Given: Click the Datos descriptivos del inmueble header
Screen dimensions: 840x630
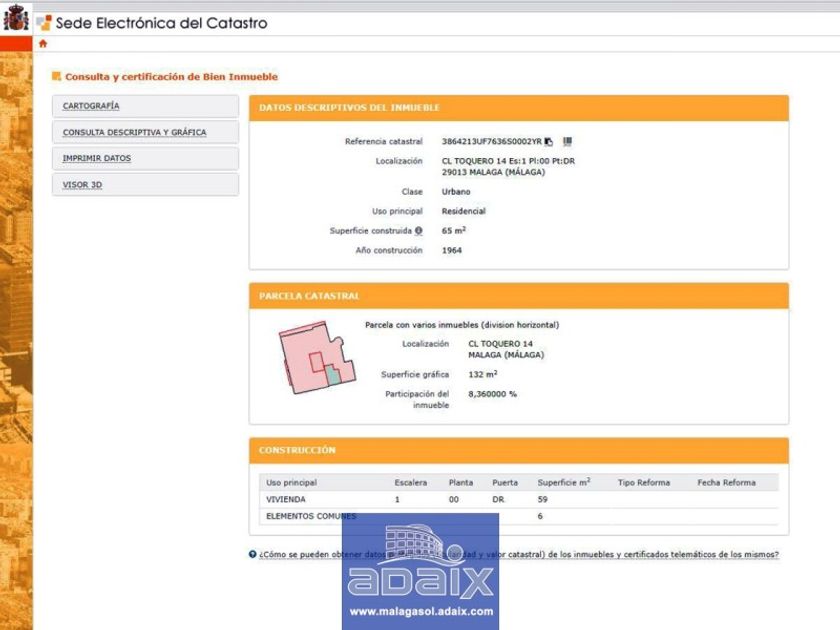Looking at the screenshot, I should click(x=349, y=108).
